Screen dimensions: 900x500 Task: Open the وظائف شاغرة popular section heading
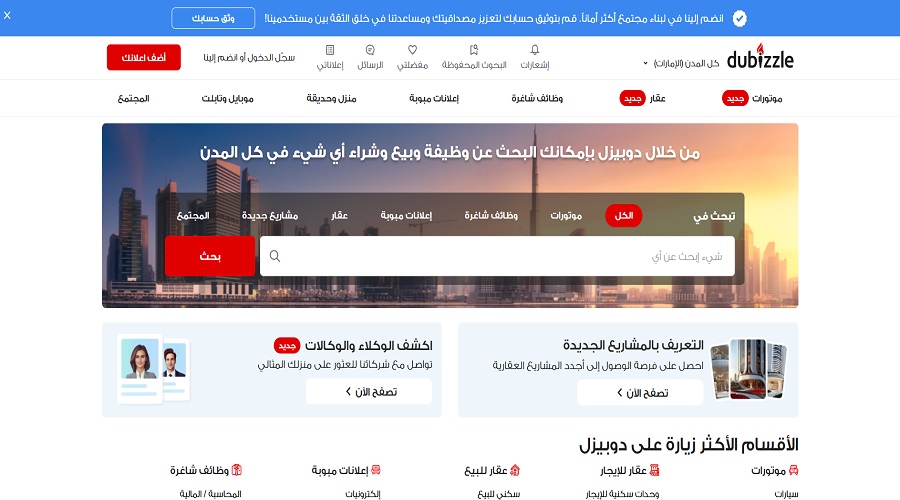[x=199, y=471]
